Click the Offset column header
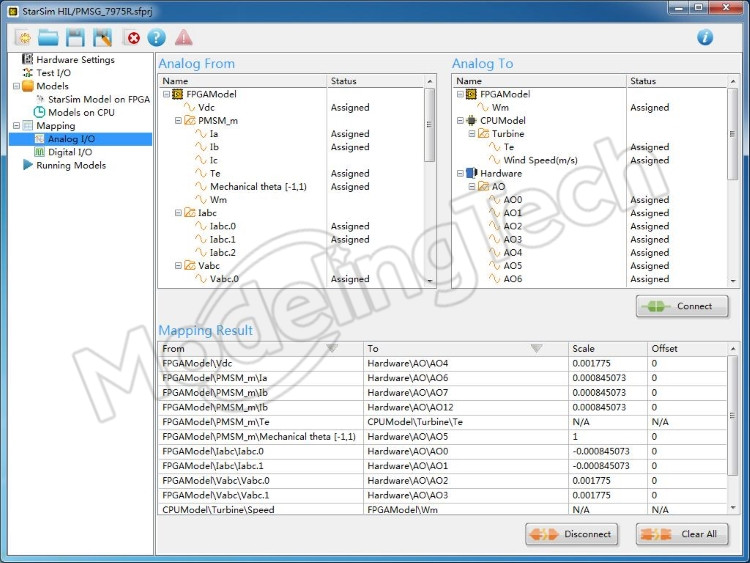The height and width of the screenshot is (563, 750). click(687, 349)
